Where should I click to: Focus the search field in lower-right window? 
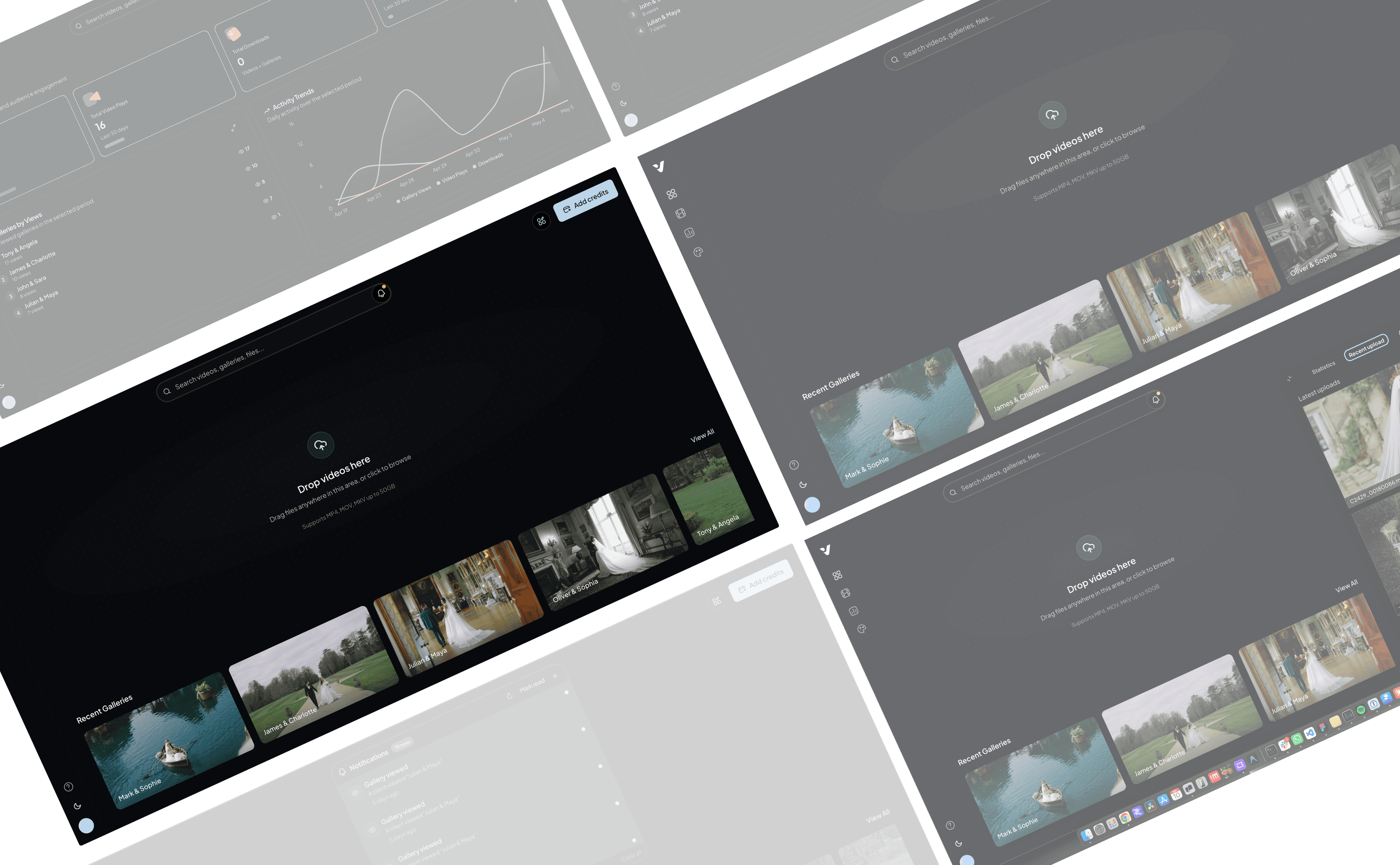[x=1053, y=446]
